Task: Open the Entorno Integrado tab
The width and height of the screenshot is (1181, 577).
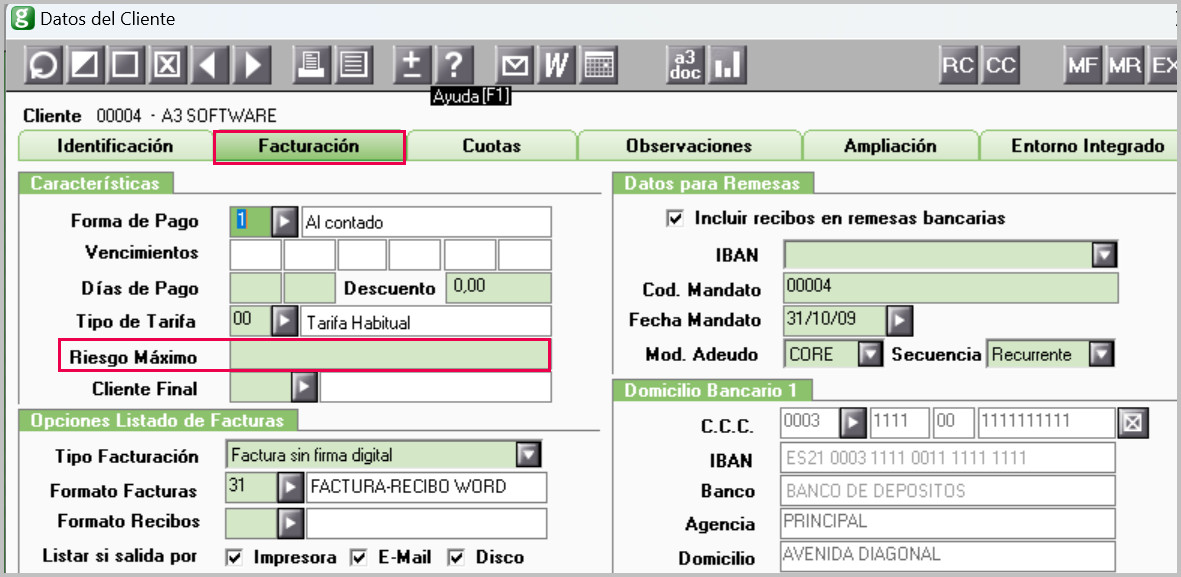Action: tap(1077, 146)
